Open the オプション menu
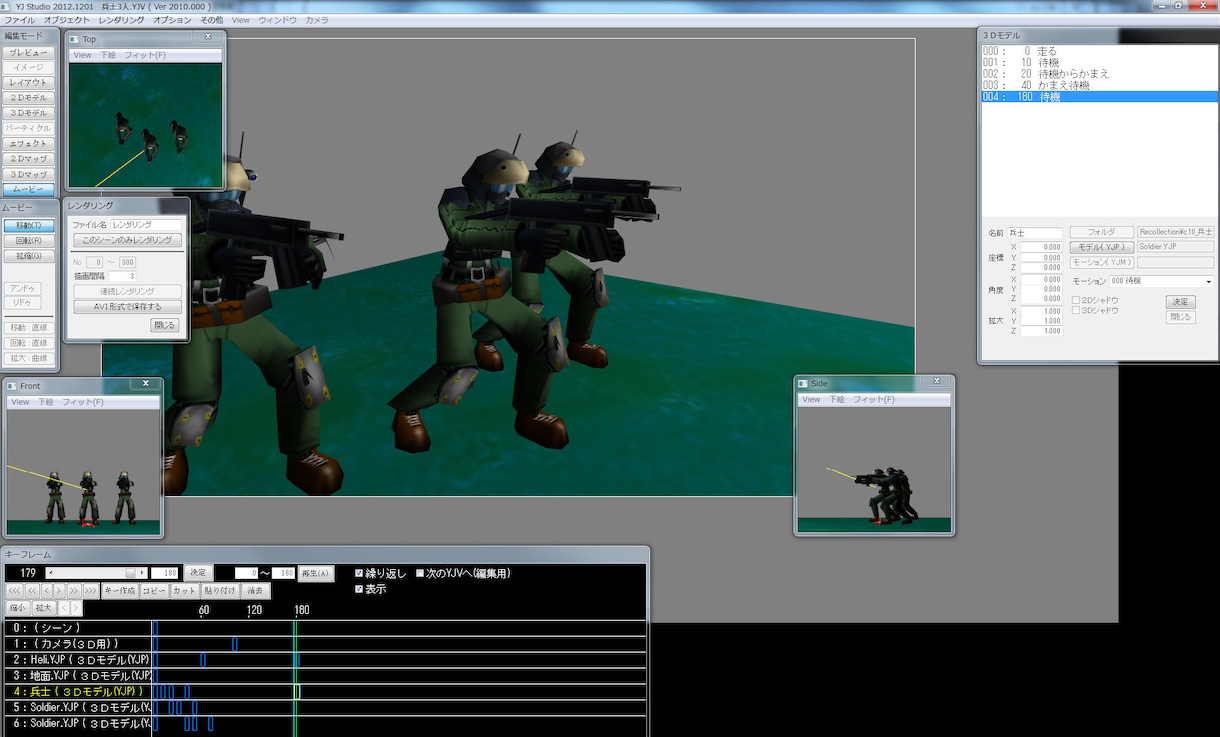The width and height of the screenshot is (1220, 737). (x=173, y=20)
